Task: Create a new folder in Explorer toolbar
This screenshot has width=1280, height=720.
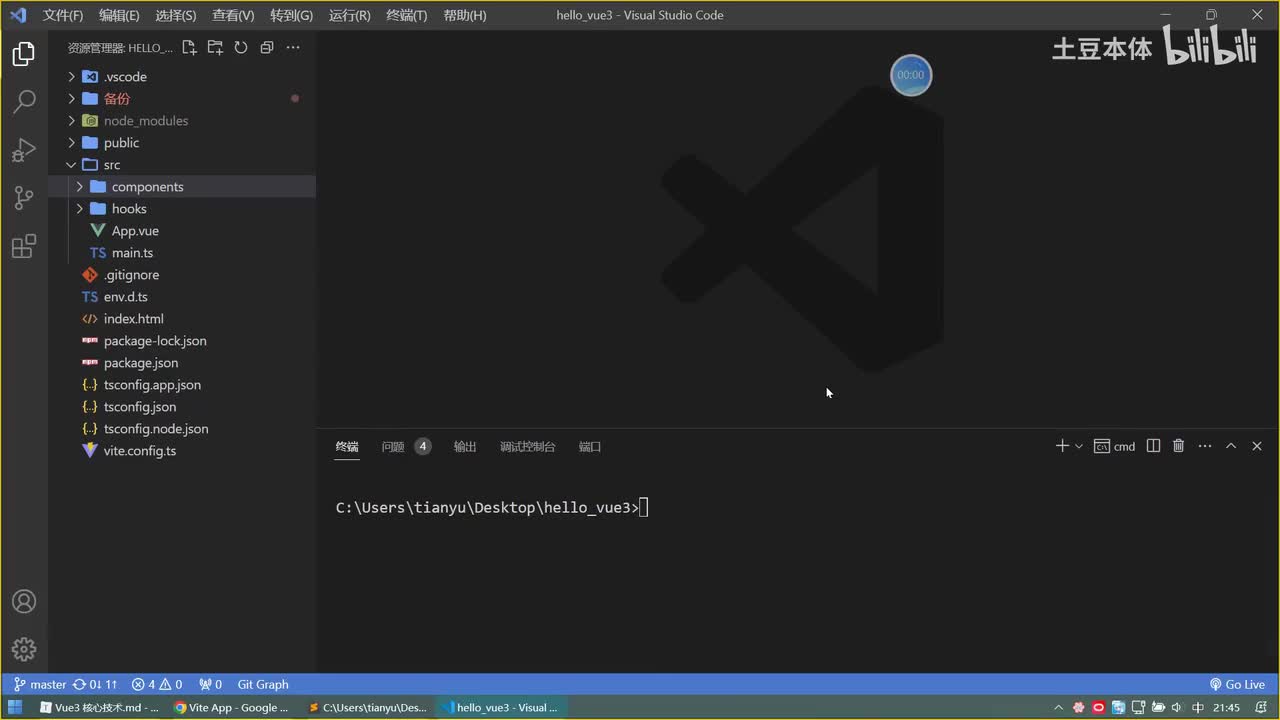Action: [x=215, y=48]
